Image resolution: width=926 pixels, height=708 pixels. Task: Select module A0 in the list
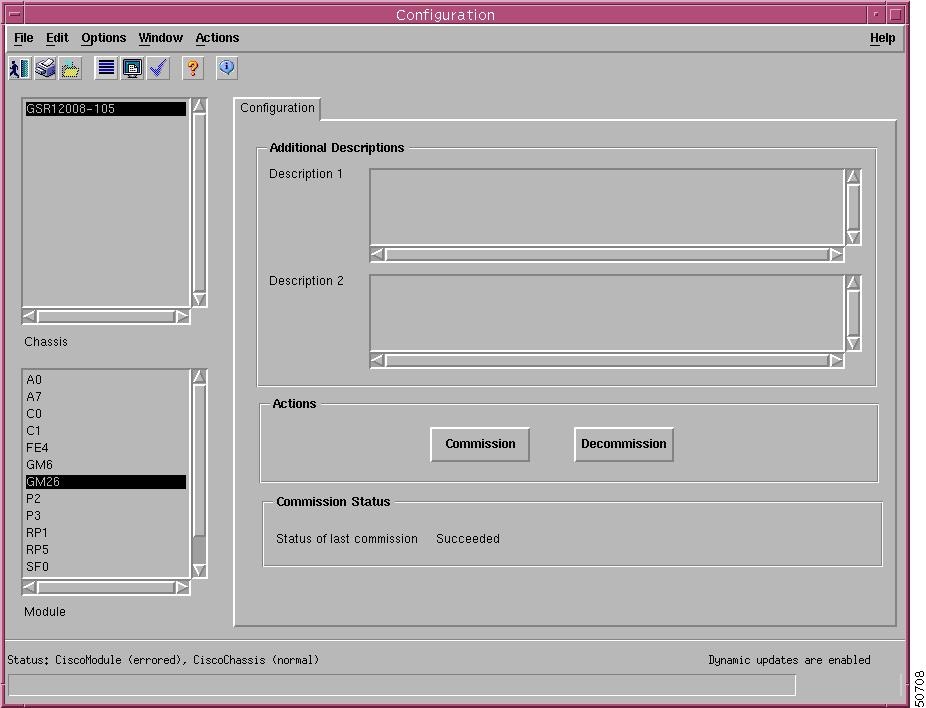(106, 380)
